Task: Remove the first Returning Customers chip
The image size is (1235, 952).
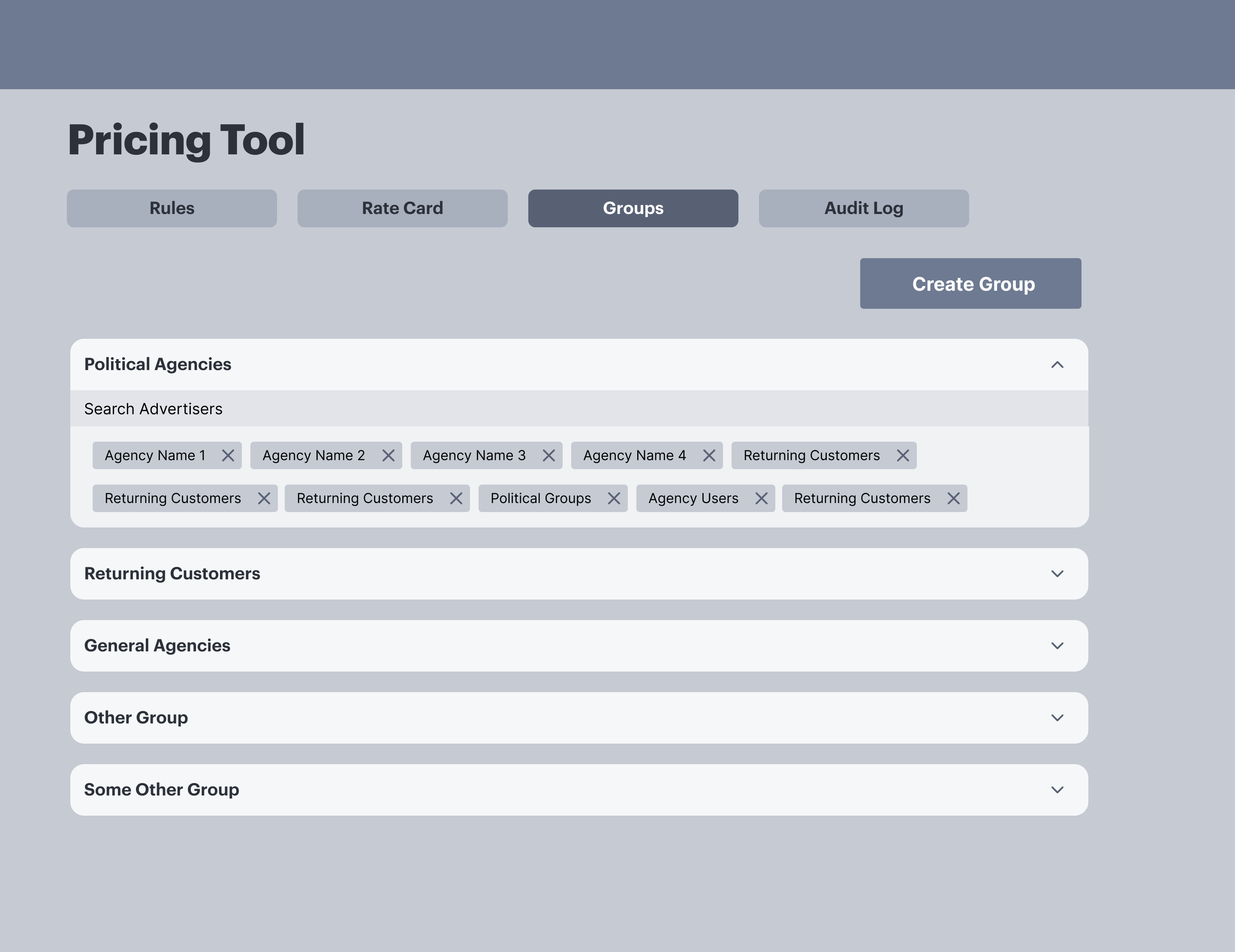Action: [903, 455]
